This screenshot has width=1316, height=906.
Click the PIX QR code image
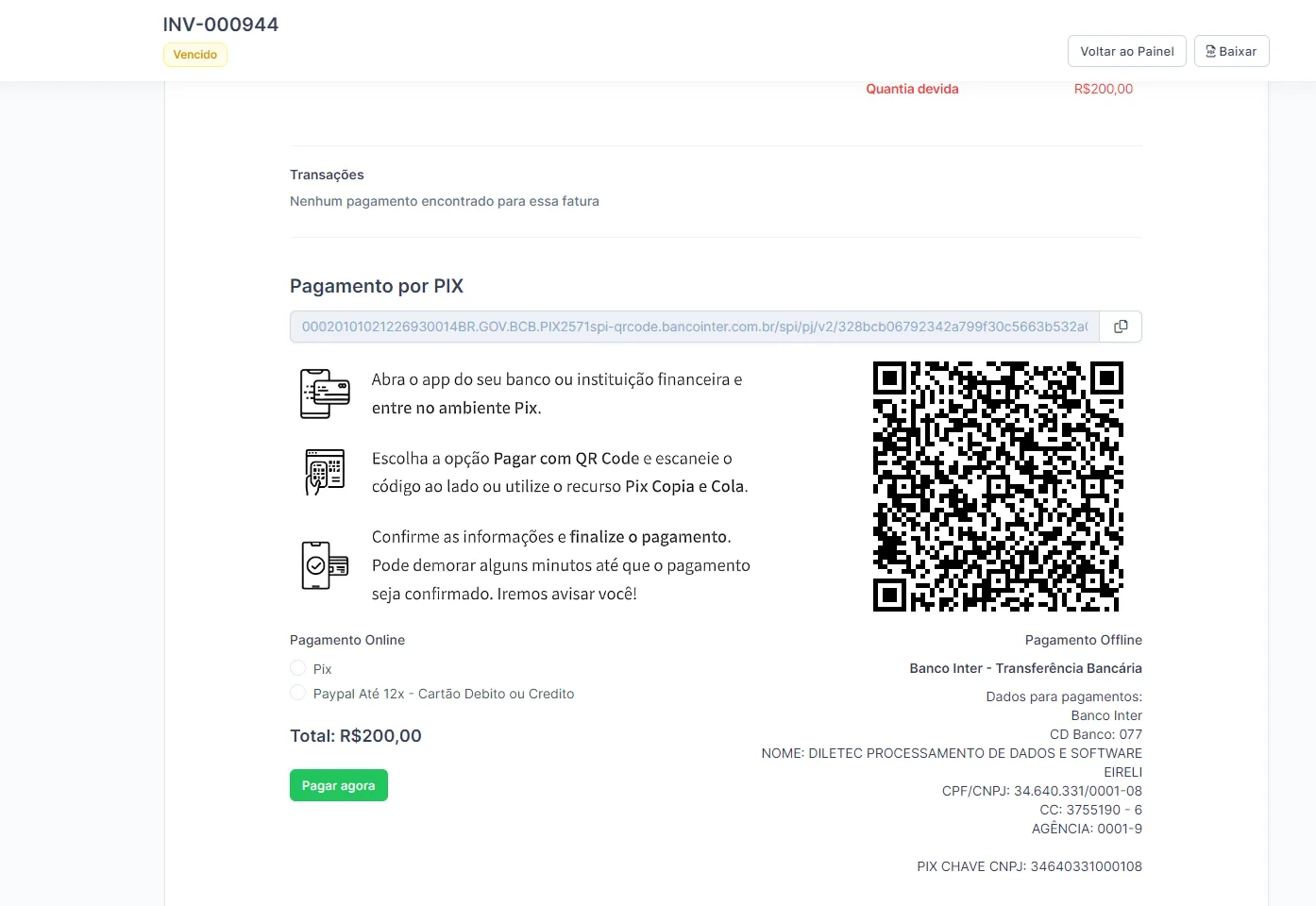[998, 486]
